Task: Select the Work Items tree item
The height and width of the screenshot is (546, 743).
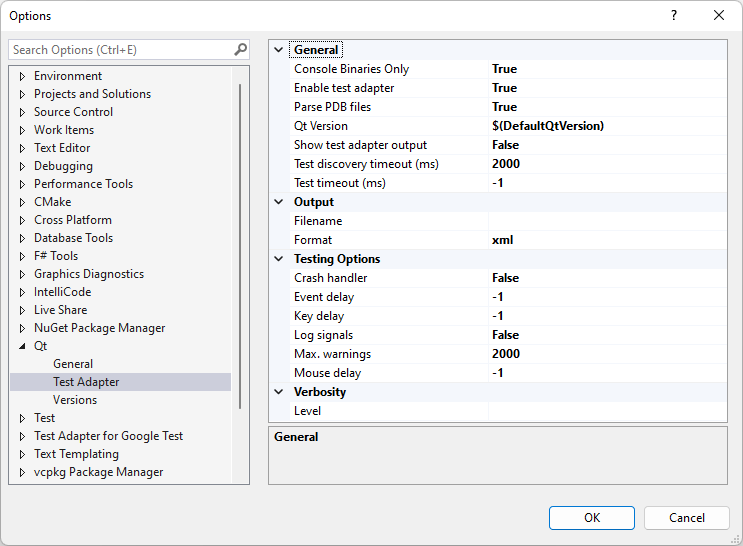Action: tap(64, 130)
